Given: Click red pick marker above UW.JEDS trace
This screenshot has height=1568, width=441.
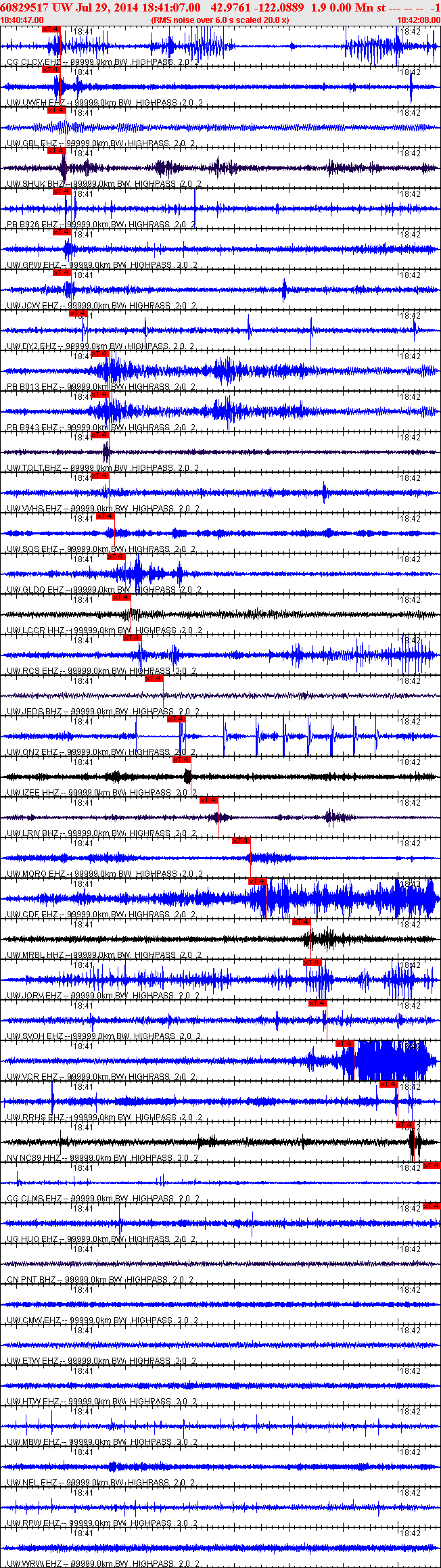Looking at the screenshot, I should pyautogui.click(x=154, y=678).
